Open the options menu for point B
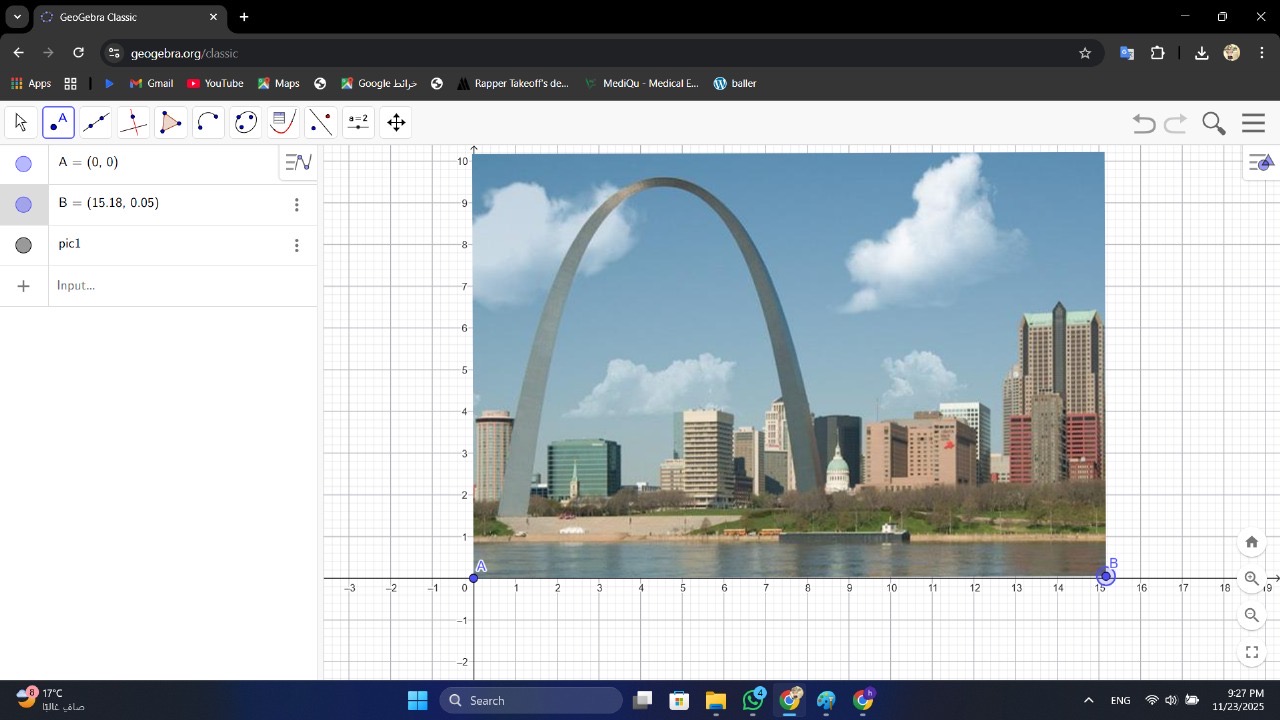This screenshot has width=1280, height=720. (296, 205)
